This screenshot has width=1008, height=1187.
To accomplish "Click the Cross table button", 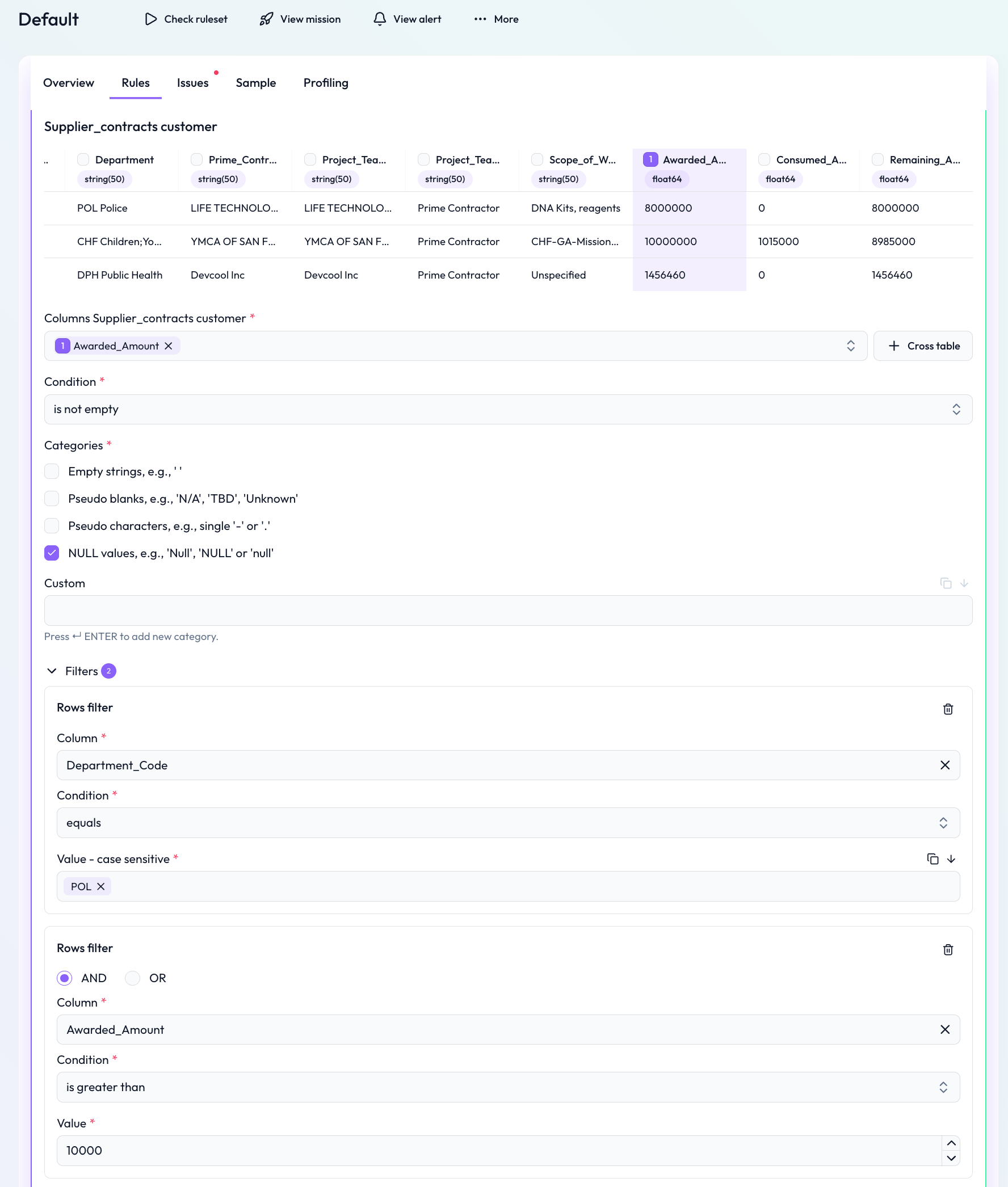I will coord(923,346).
